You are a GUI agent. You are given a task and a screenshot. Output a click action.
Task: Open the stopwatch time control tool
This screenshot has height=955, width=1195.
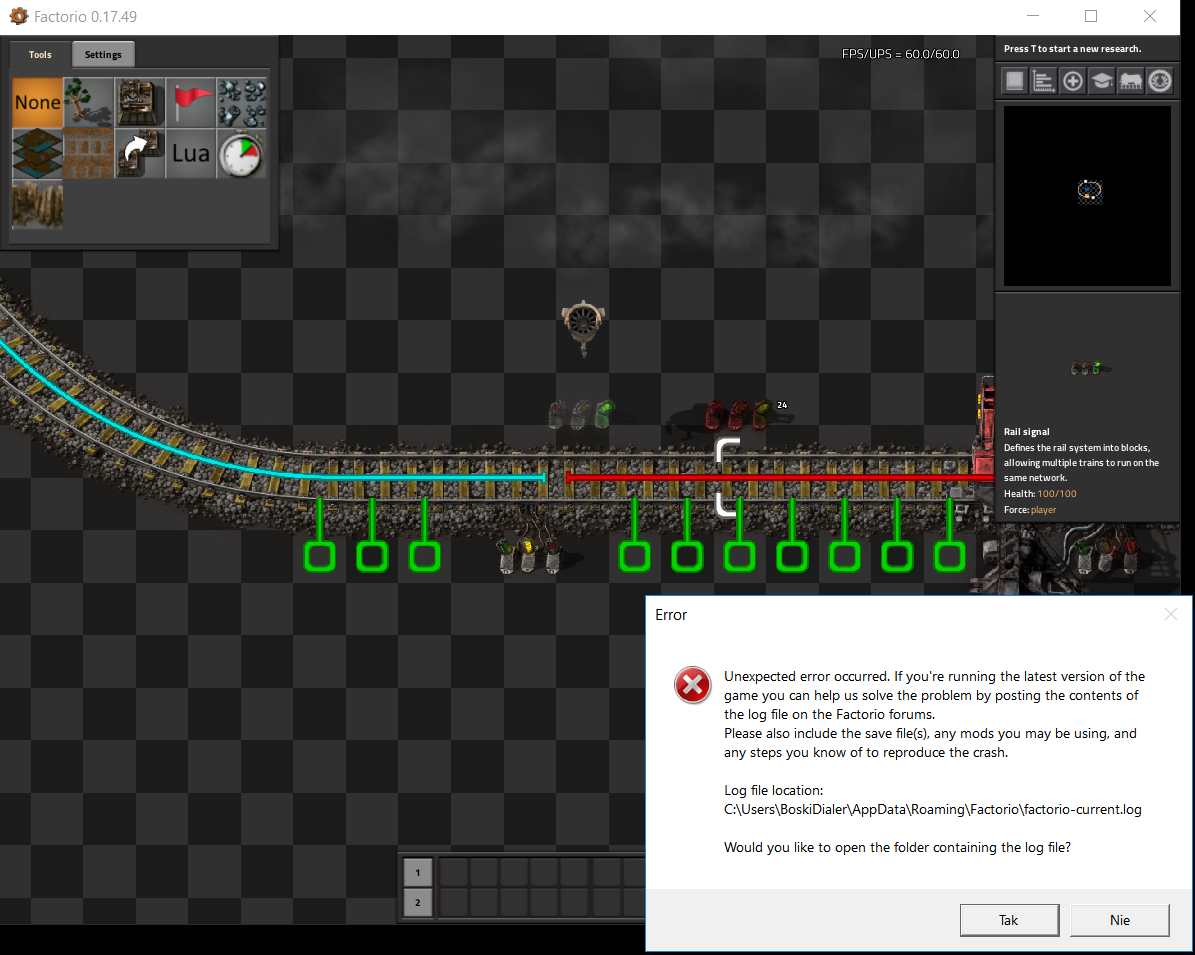tap(242, 153)
